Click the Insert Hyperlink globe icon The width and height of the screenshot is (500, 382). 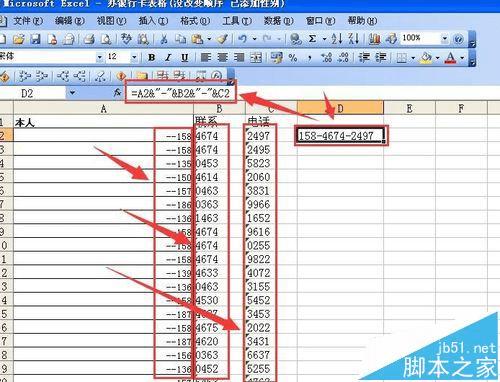point(295,39)
